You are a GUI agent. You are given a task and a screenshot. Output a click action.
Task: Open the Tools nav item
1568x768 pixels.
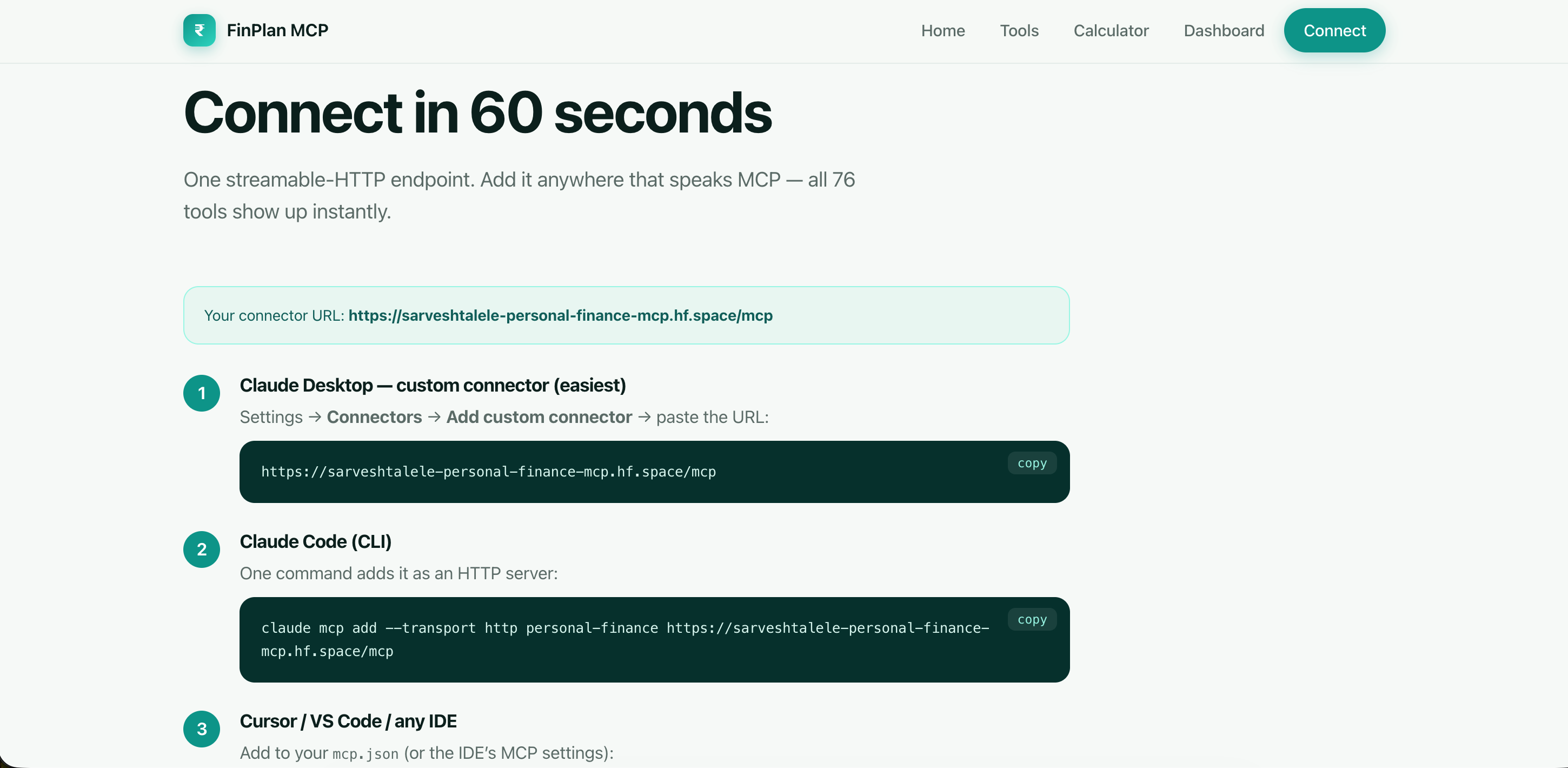point(1019,30)
